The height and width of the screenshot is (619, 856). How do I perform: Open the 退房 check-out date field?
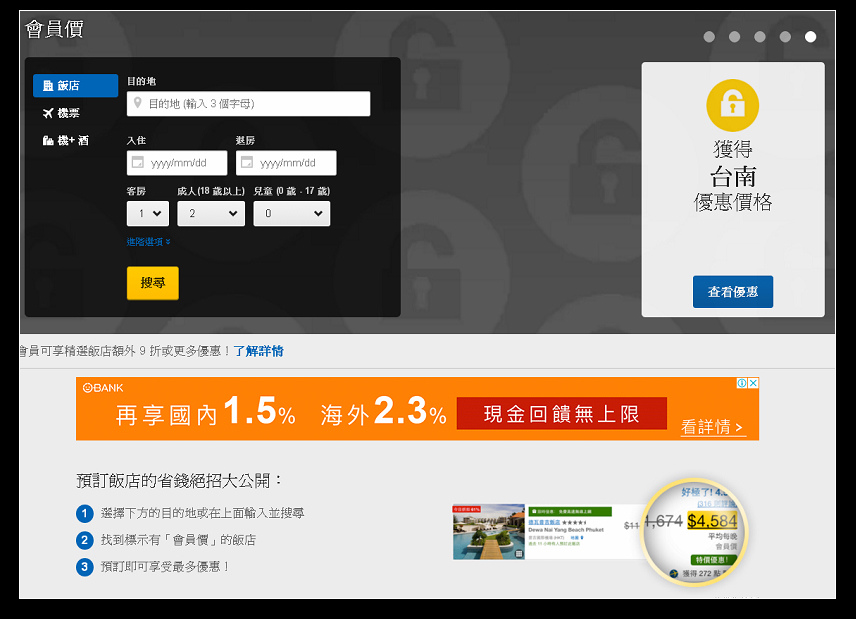(x=286, y=163)
